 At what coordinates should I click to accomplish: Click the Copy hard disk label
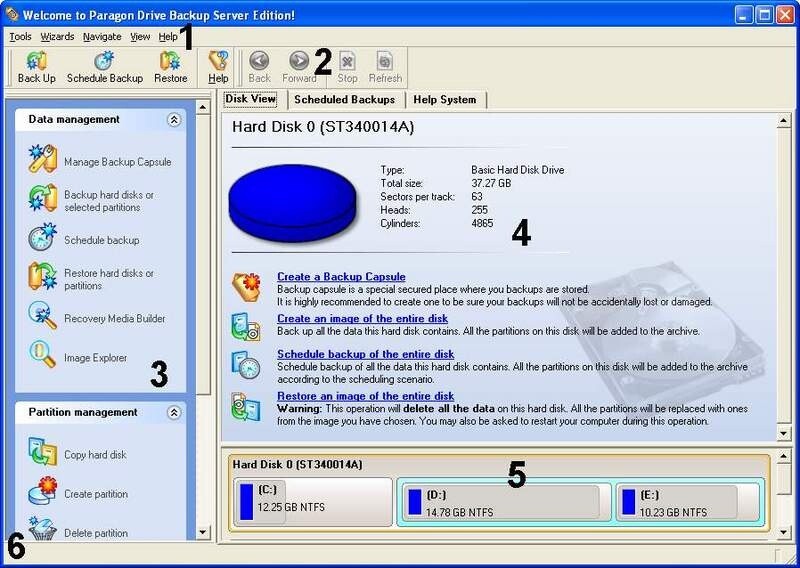point(95,455)
